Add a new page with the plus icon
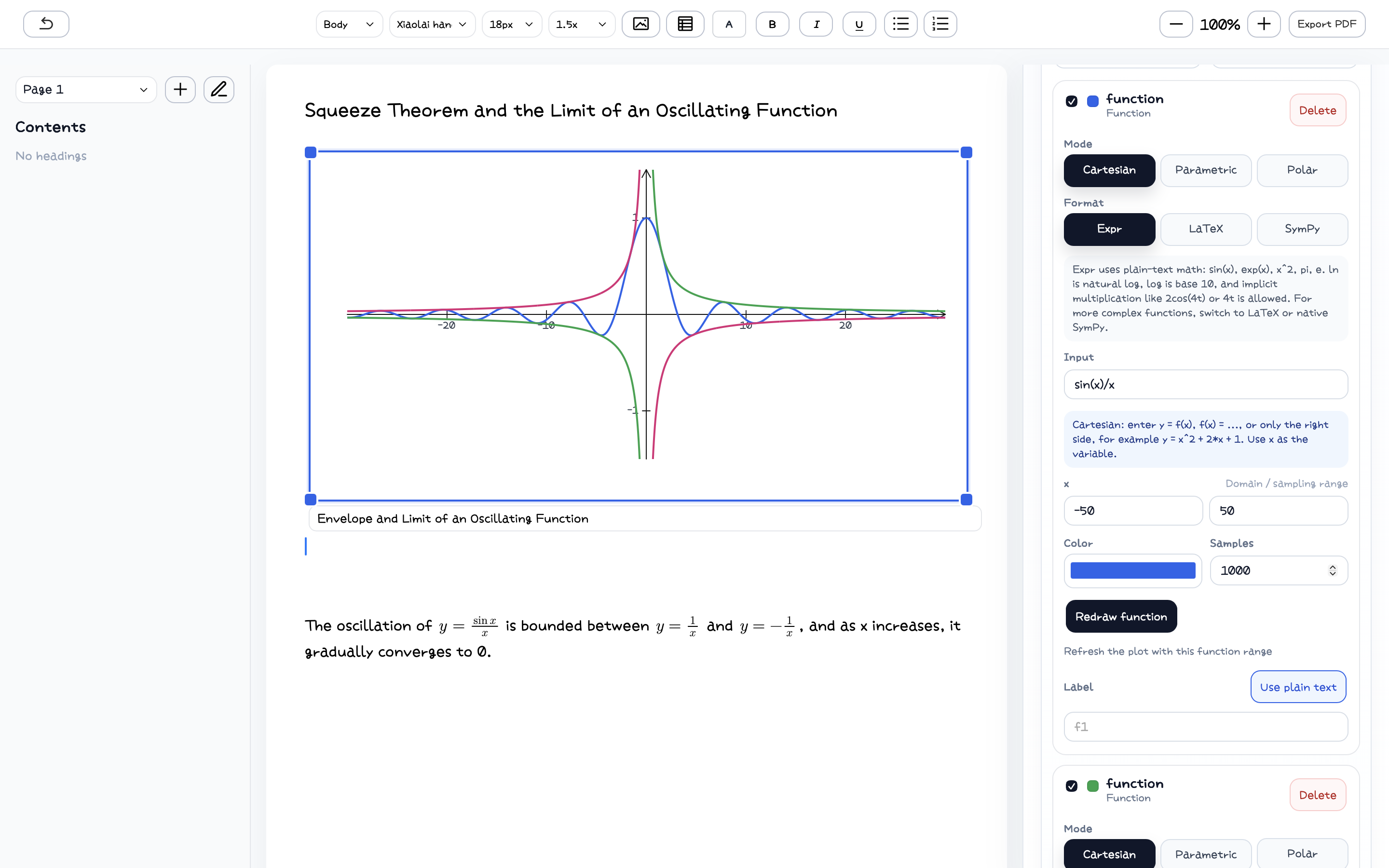Image resolution: width=1389 pixels, height=868 pixels. tap(180, 90)
